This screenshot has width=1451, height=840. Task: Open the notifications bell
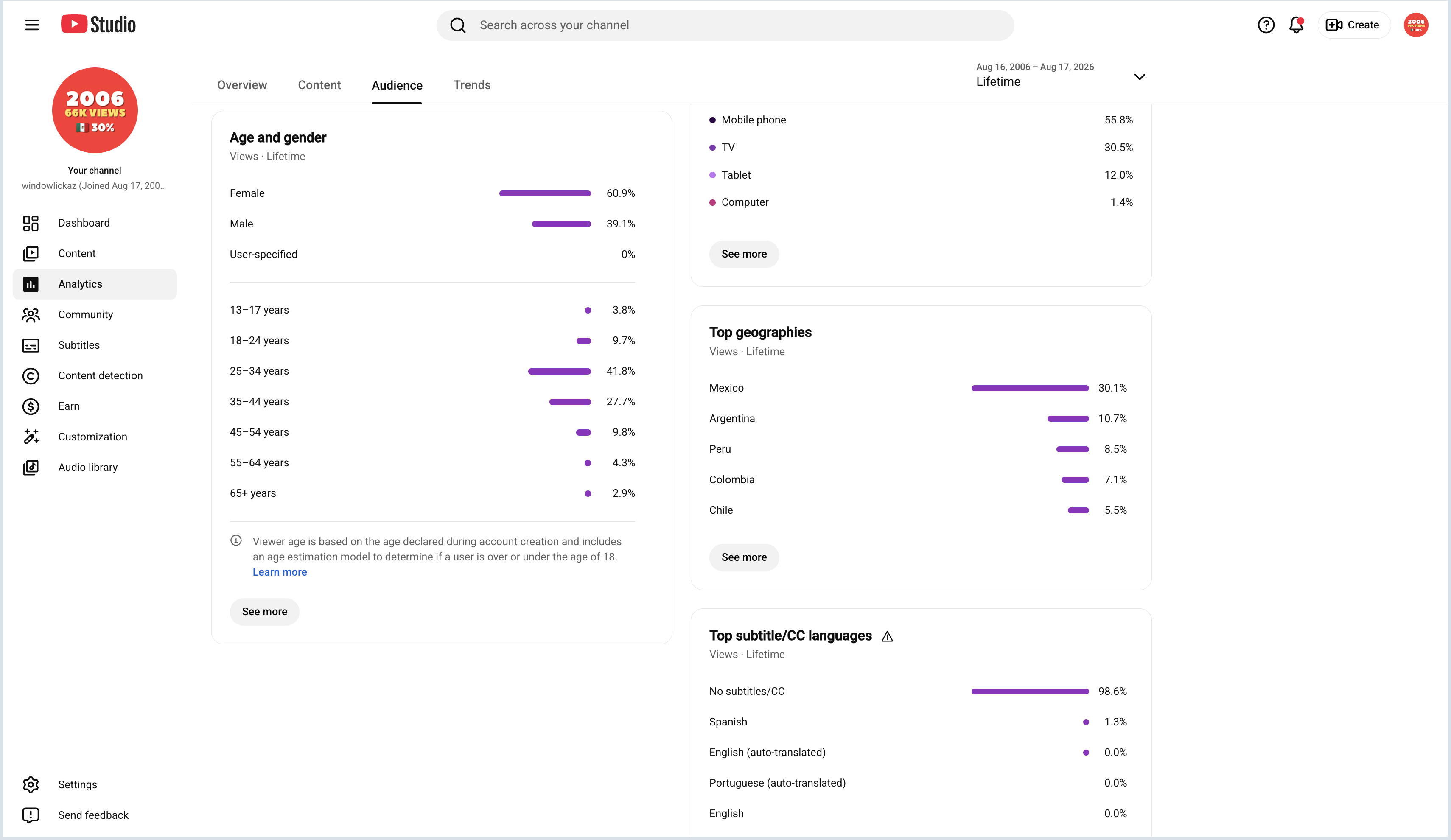point(1296,25)
